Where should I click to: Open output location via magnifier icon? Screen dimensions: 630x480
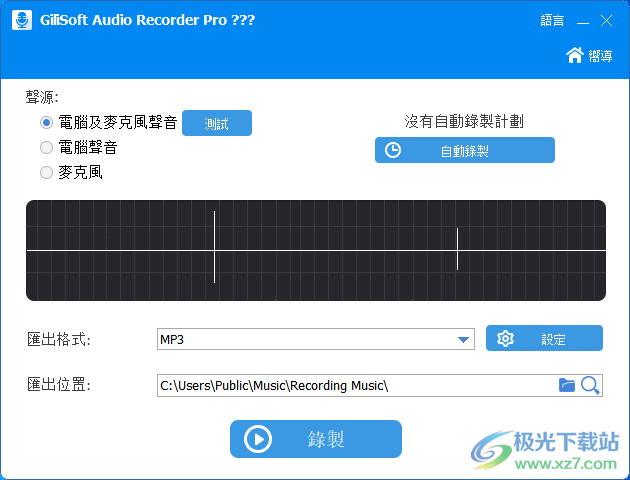(x=590, y=386)
